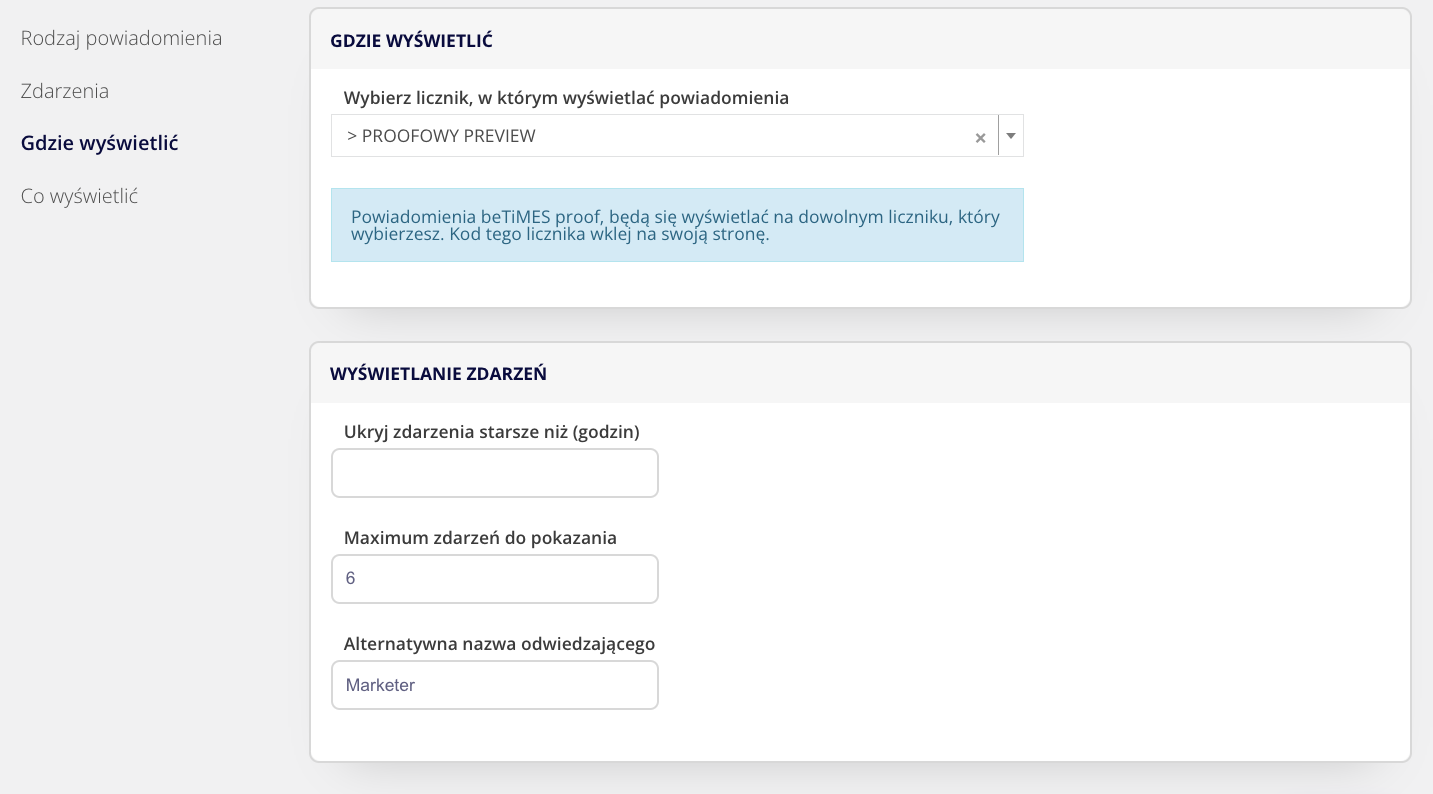Click blank space below the blue notice box

coord(676,284)
